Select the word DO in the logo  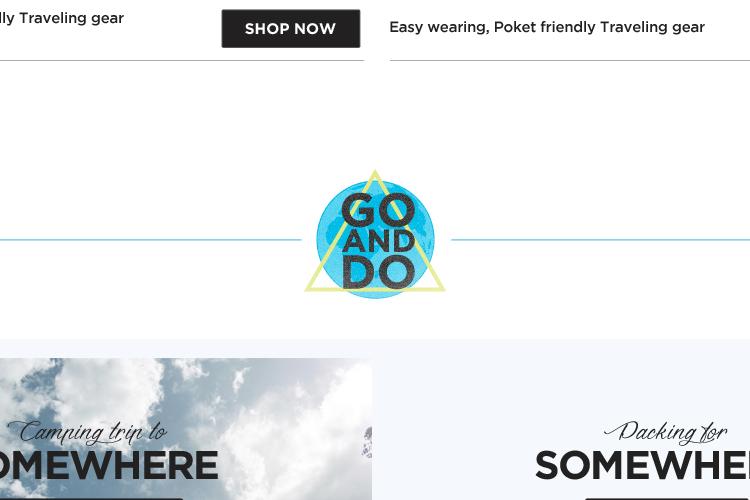coord(378,272)
